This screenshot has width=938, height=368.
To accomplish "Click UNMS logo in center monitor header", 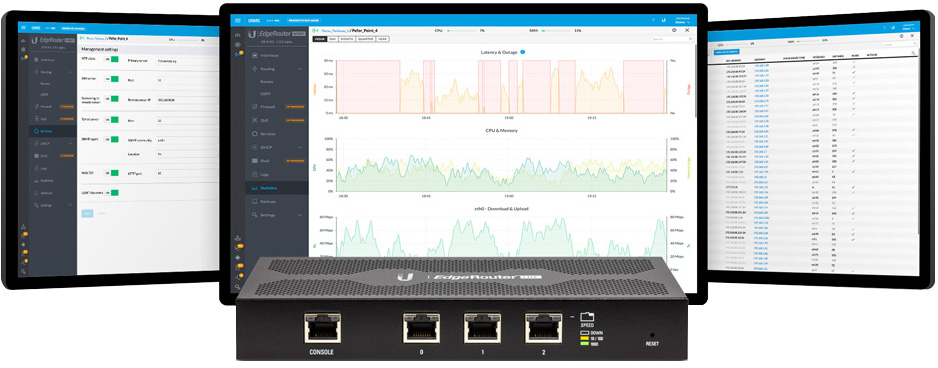I will (x=254, y=20).
